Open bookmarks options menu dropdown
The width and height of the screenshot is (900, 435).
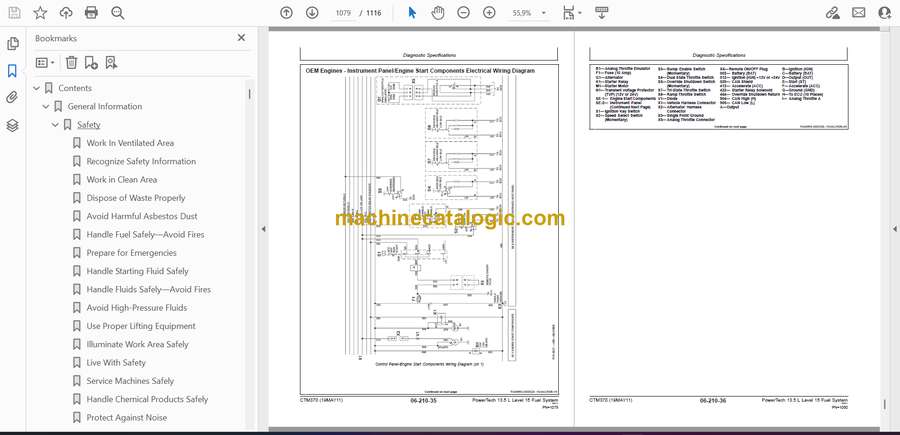(45, 63)
